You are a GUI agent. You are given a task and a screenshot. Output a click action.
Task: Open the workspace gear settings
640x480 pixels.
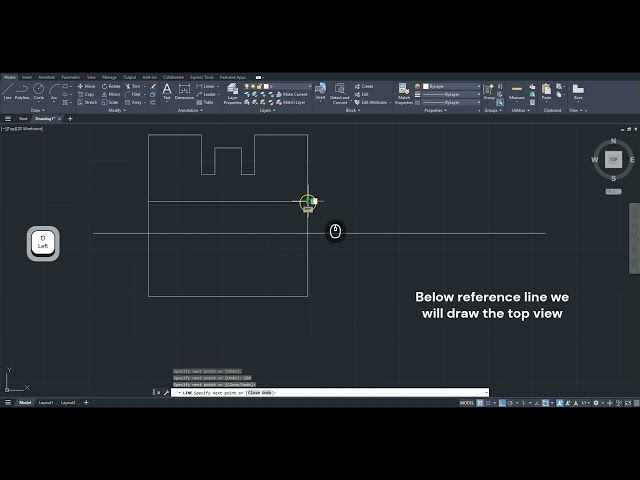596,403
